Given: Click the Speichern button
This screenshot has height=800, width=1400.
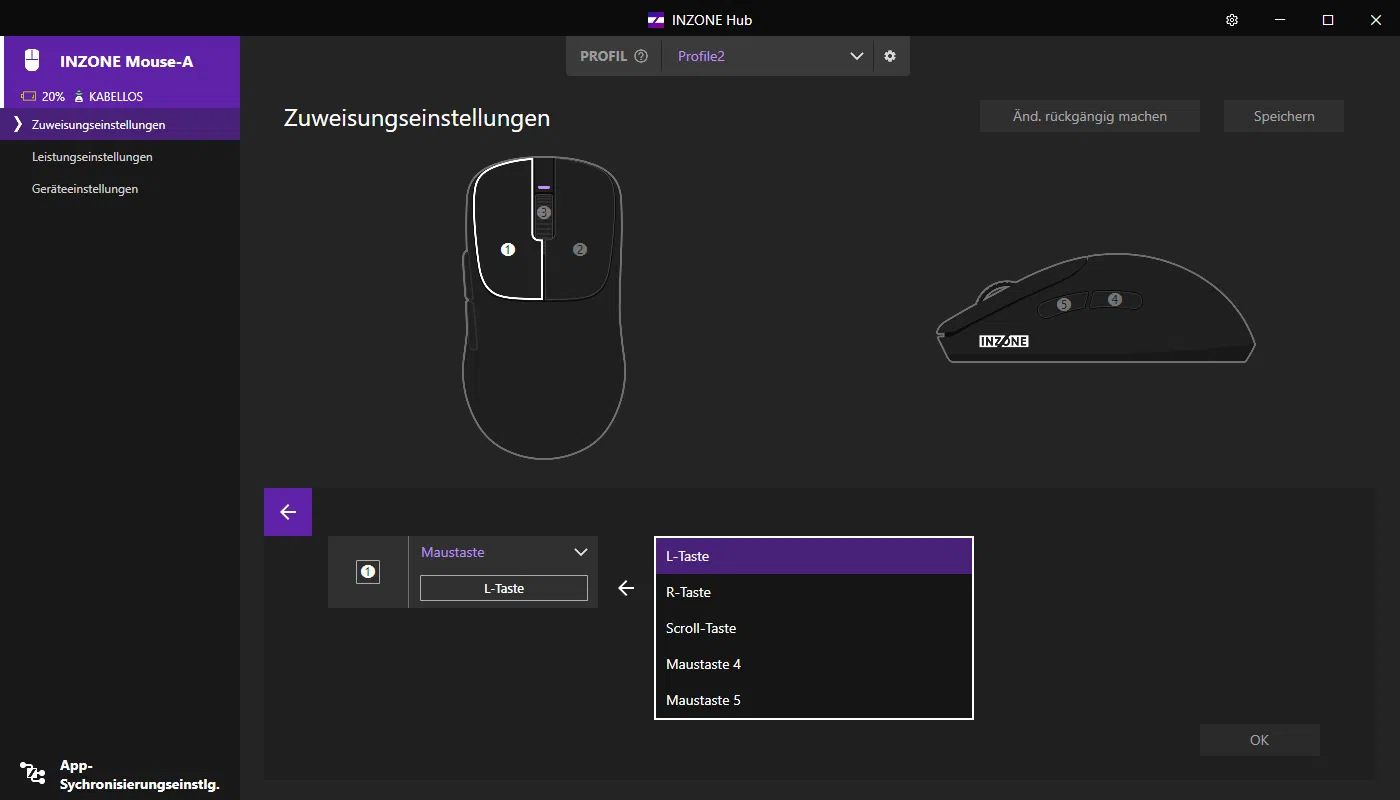Looking at the screenshot, I should [1283, 116].
